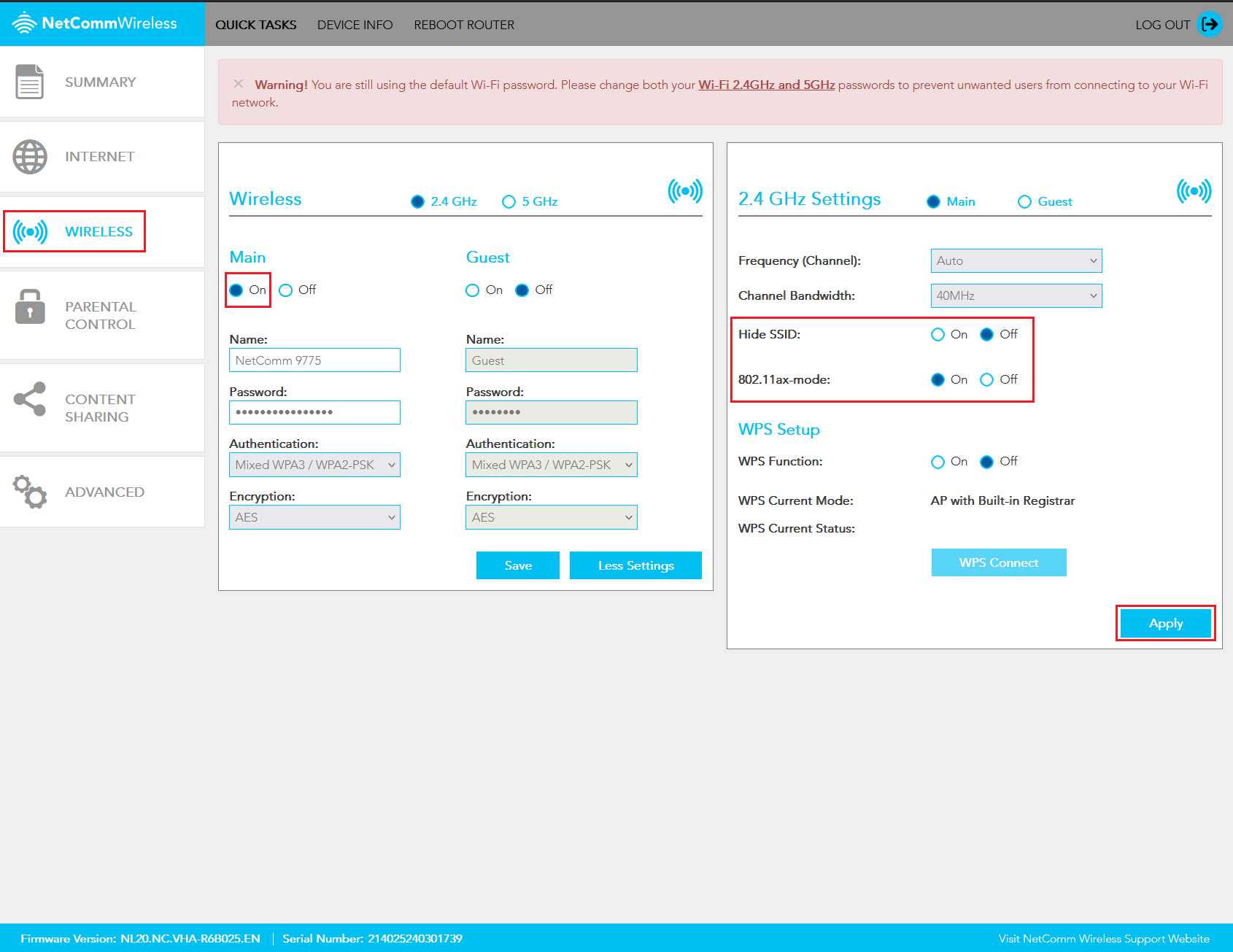Viewport: 1233px width, 952px height.
Task: Click the wireless signal icon in Wireless panel
Action: pos(684,190)
